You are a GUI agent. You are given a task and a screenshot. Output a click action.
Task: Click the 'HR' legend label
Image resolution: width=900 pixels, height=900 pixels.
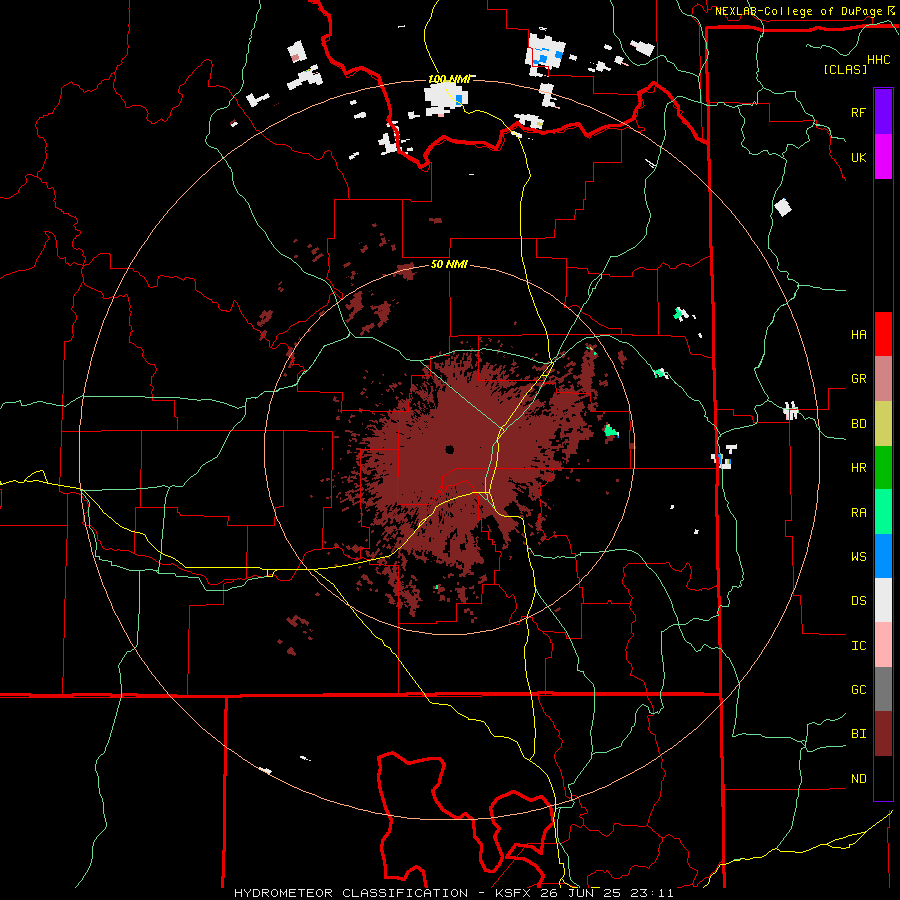[859, 468]
